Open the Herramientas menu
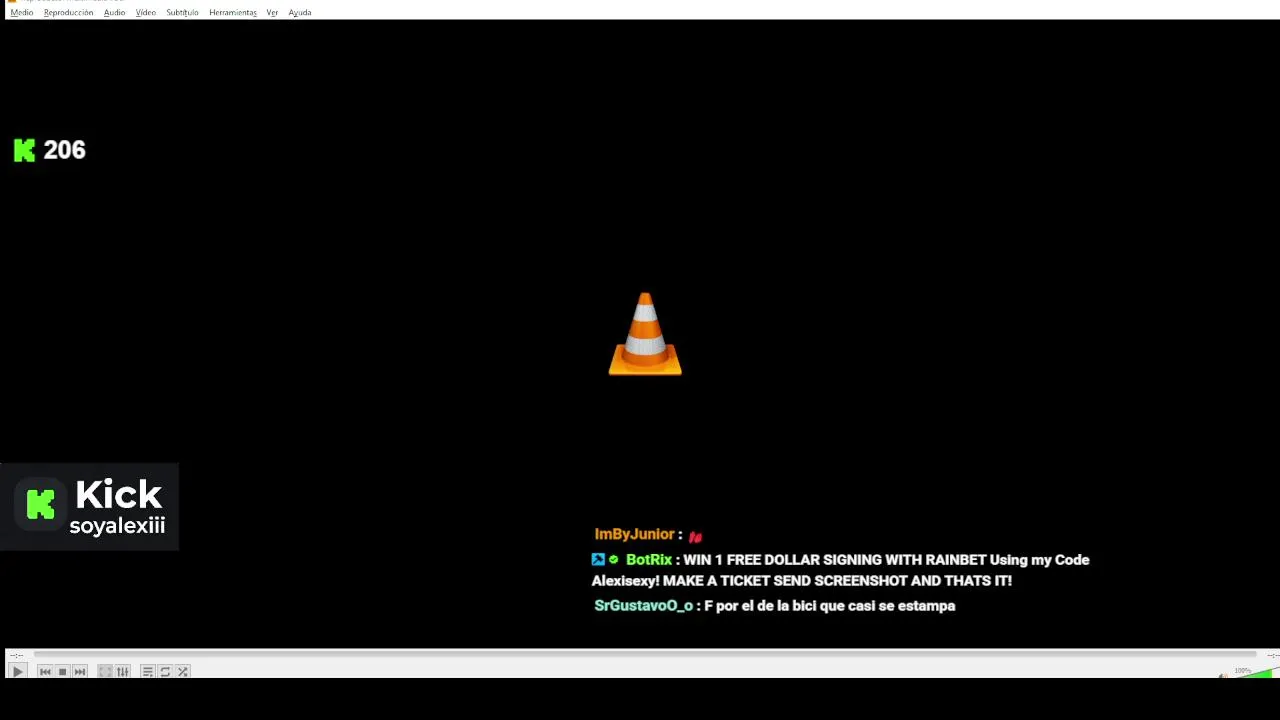Image resolution: width=1280 pixels, height=720 pixels. (233, 13)
